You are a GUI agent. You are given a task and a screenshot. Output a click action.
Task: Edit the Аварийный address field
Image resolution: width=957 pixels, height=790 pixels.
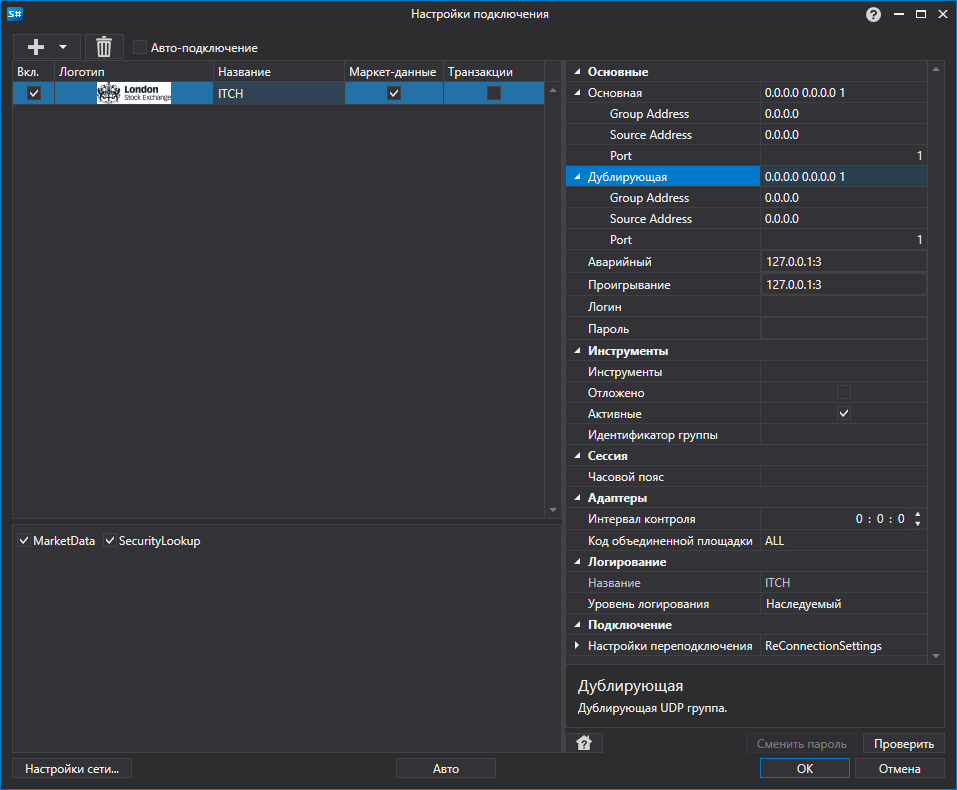pyautogui.click(x=843, y=261)
